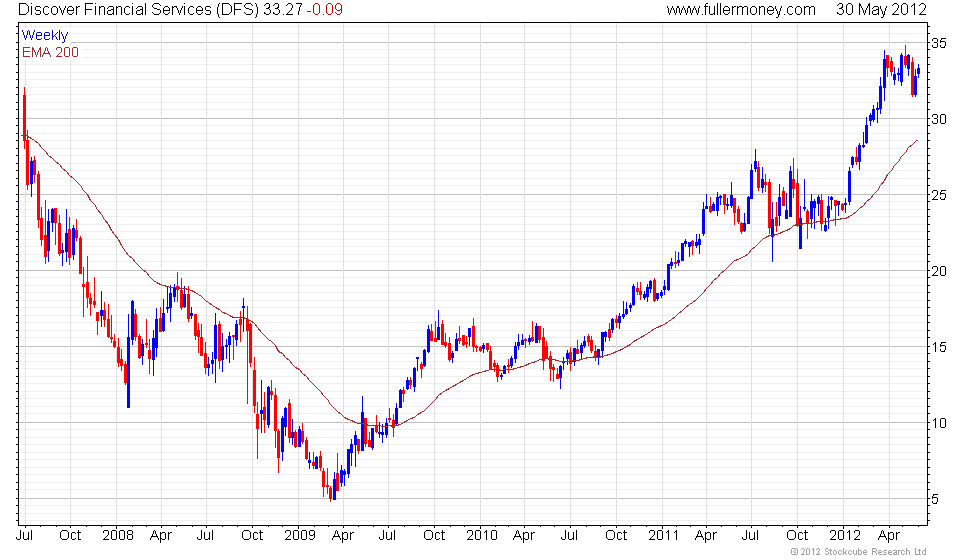Click the '© 2012 Stockcube Research Ltd' copyright text
The image size is (980, 560).
[859, 552]
